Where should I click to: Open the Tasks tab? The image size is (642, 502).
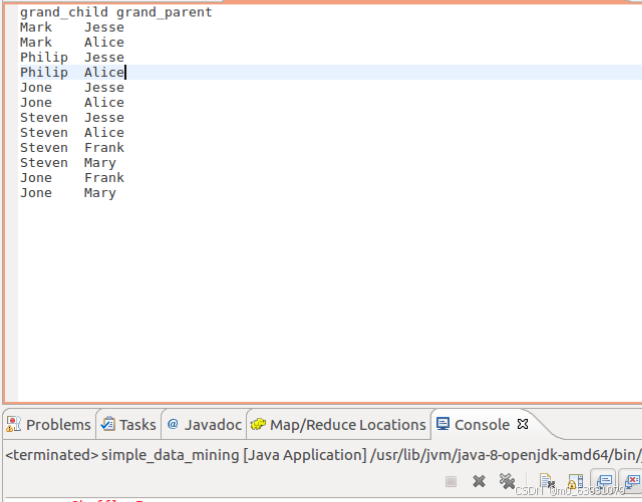129,425
